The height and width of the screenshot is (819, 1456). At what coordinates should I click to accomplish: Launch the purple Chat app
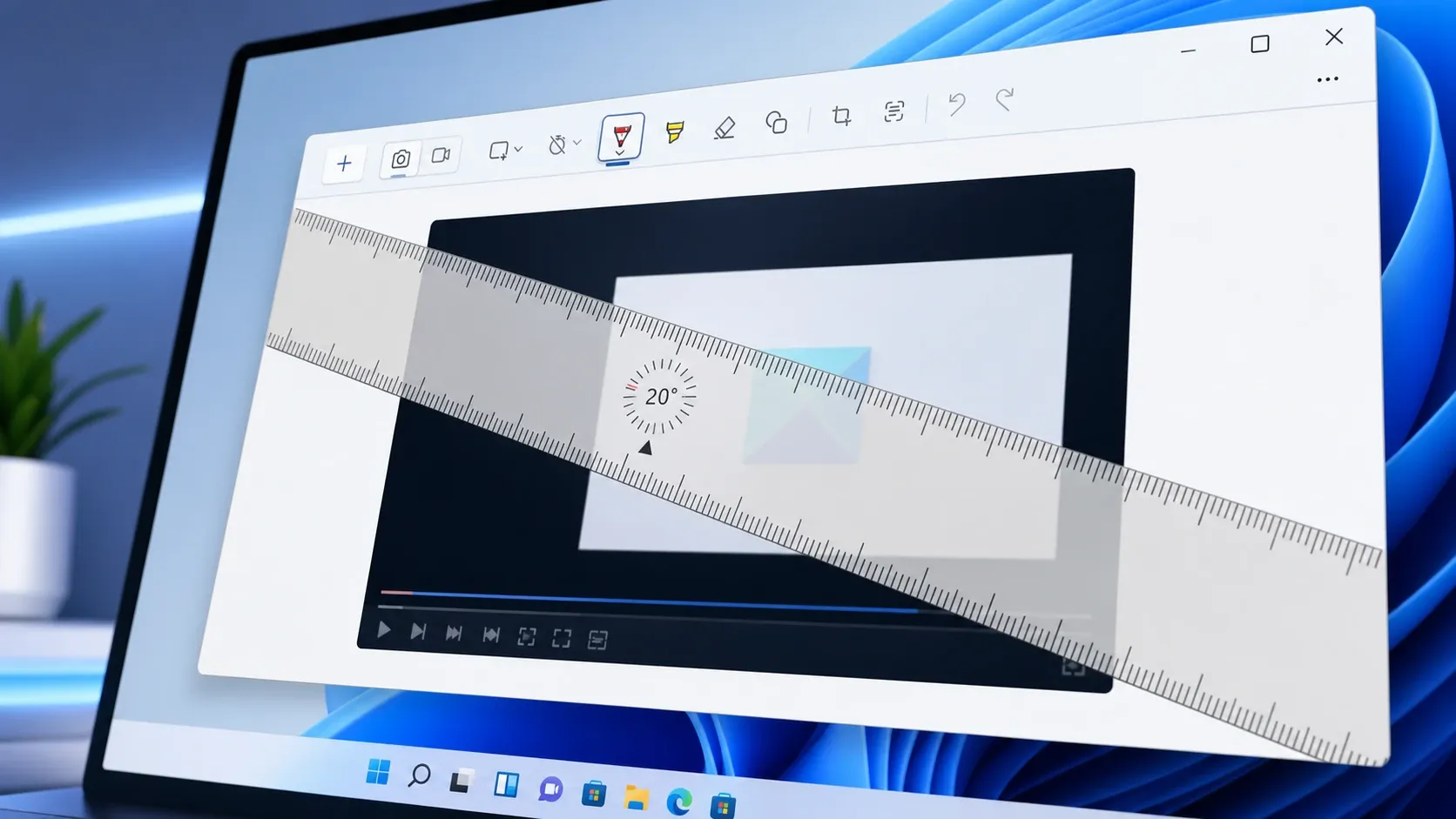(x=550, y=789)
